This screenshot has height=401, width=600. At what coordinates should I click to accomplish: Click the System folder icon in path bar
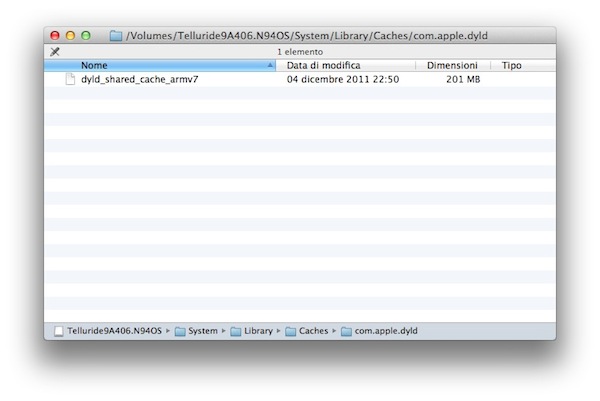pos(180,331)
